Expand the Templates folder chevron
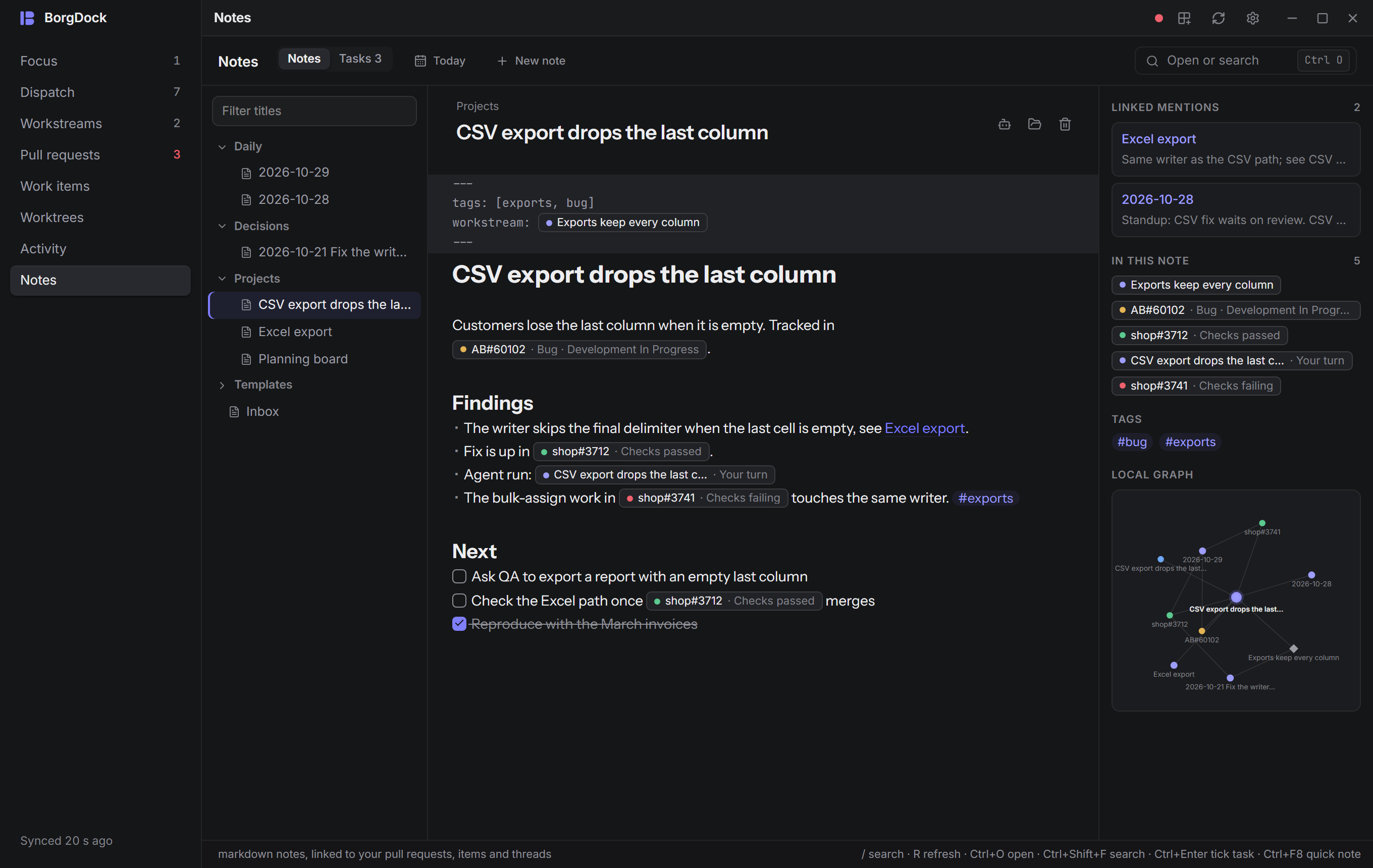The height and width of the screenshot is (868, 1373). click(222, 385)
